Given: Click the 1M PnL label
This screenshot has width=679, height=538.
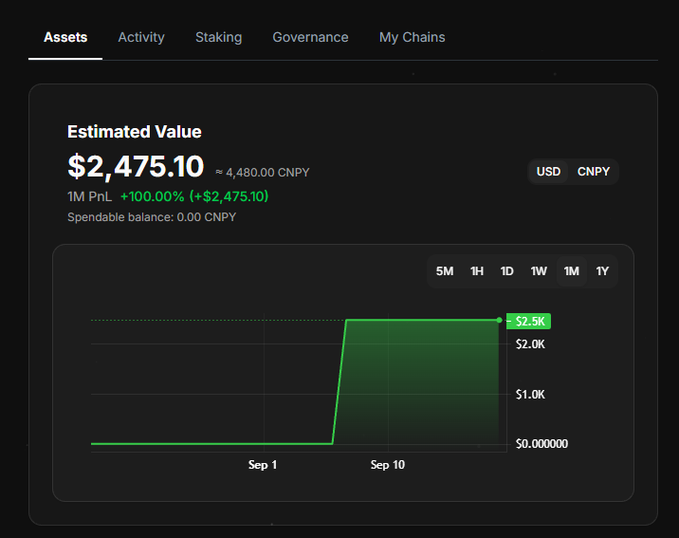Looking at the screenshot, I should point(90,197).
